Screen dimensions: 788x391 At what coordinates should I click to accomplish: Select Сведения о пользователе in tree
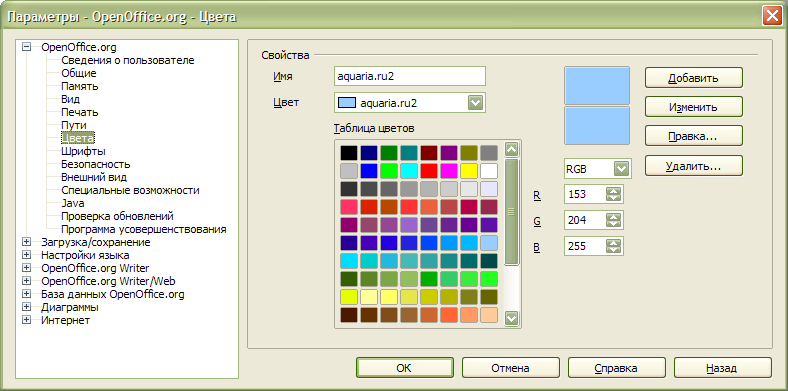click(x=128, y=60)
